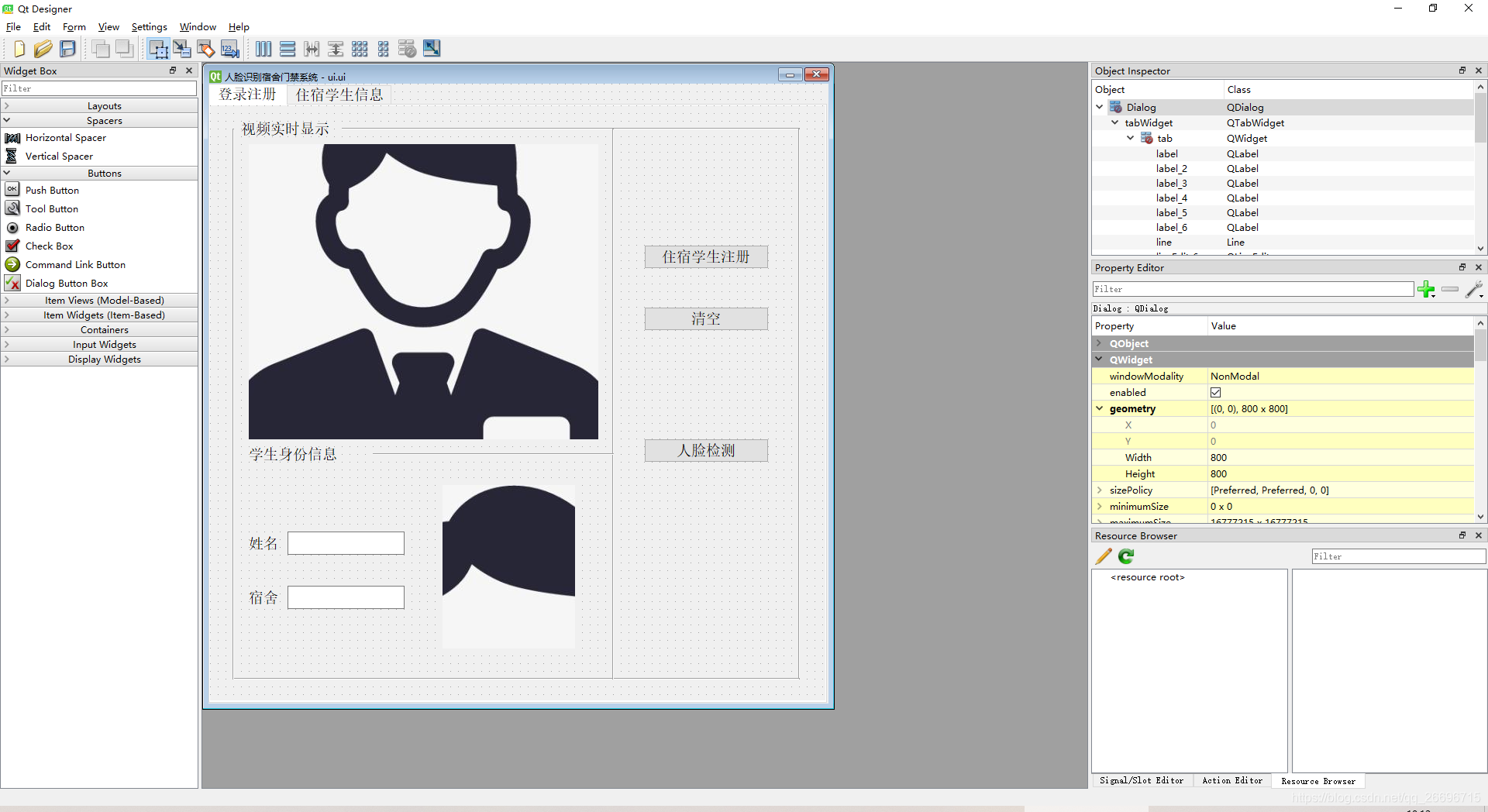The image size is (1488, 812).
Task: Click the 住宿学生注册 button
Action: point(706,256)
